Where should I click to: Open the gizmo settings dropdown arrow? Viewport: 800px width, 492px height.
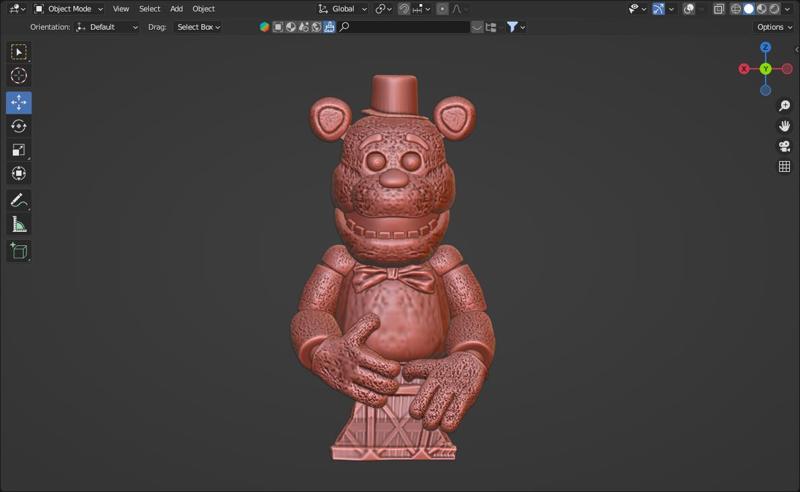(671, 9)
